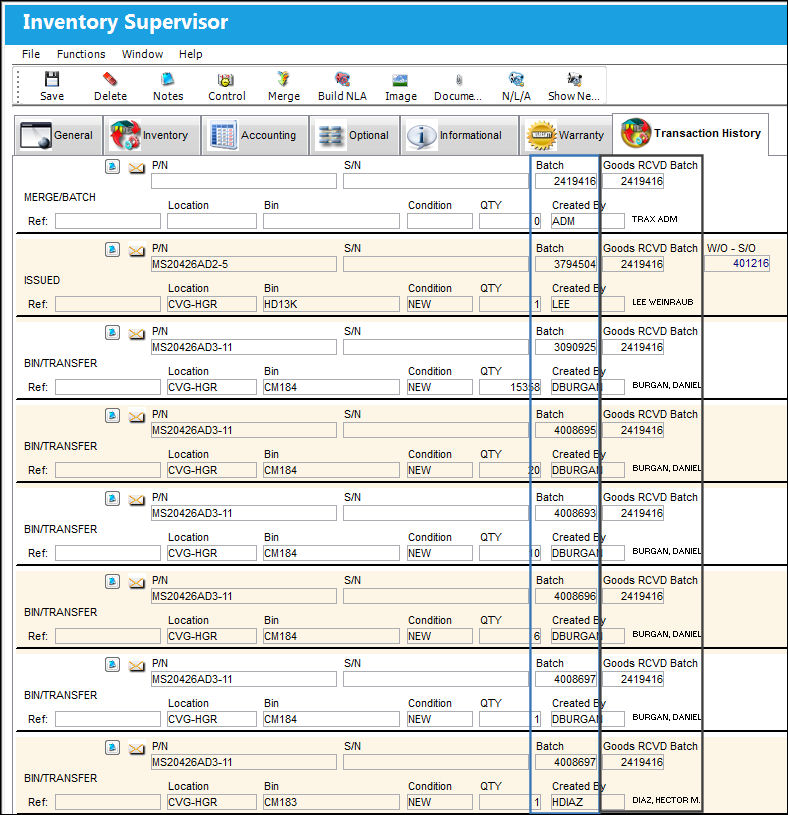Click ISSUED transaction type label
The height and width of the screenshot is (815, 788).
pos(42,280)
